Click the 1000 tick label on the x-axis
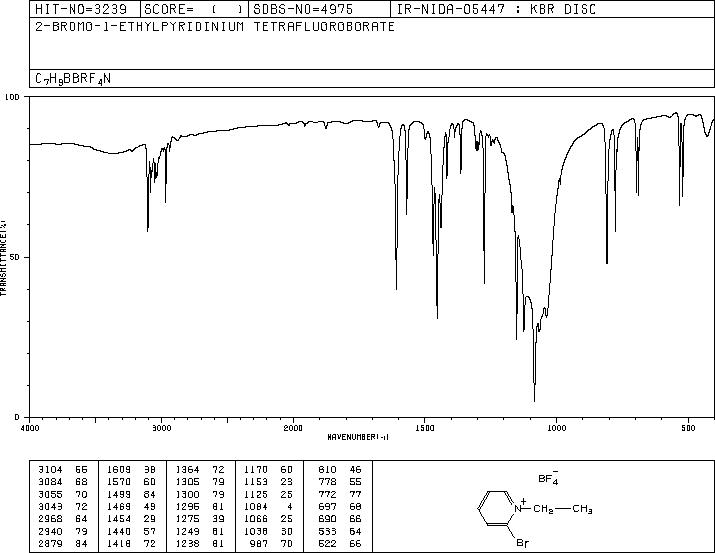 pyautogui.click(x=557, y=428)
